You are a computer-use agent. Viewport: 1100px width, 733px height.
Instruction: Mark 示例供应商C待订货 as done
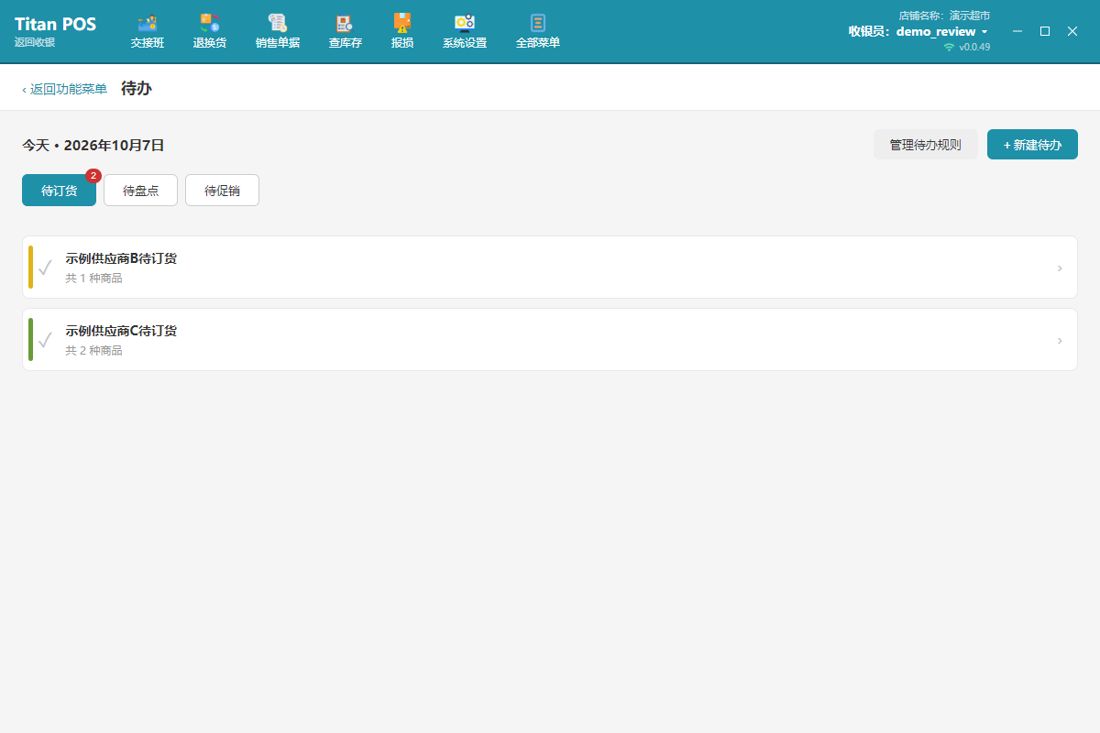point(46,339)
